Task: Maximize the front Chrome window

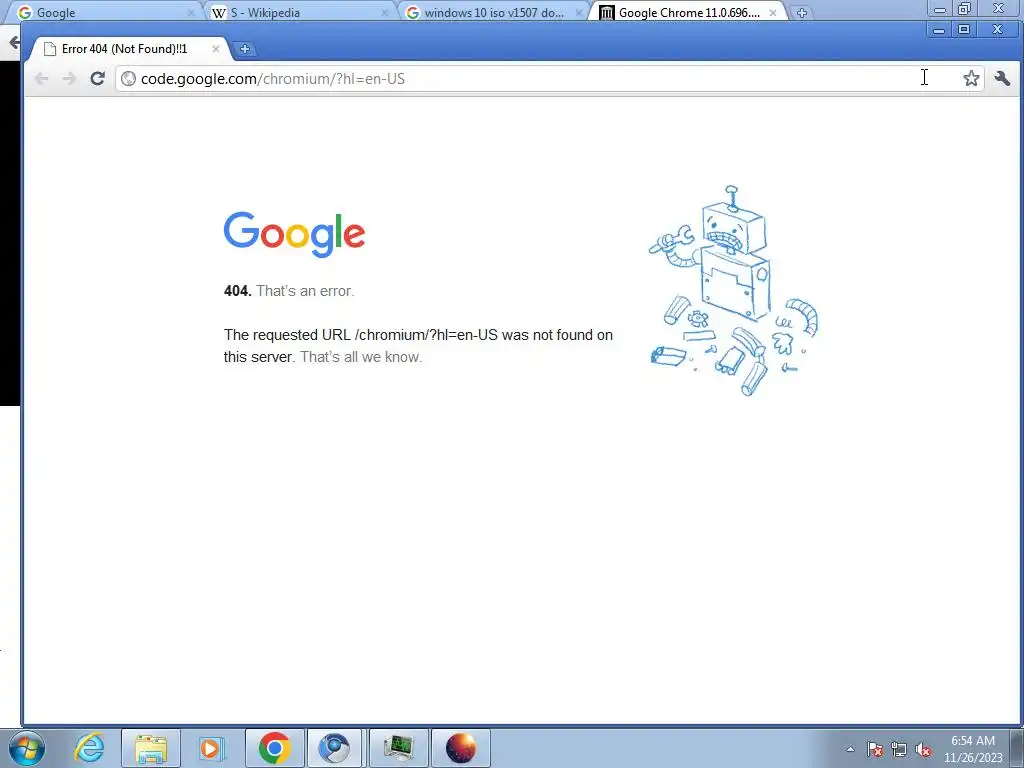Action: (x=964, y=29)
